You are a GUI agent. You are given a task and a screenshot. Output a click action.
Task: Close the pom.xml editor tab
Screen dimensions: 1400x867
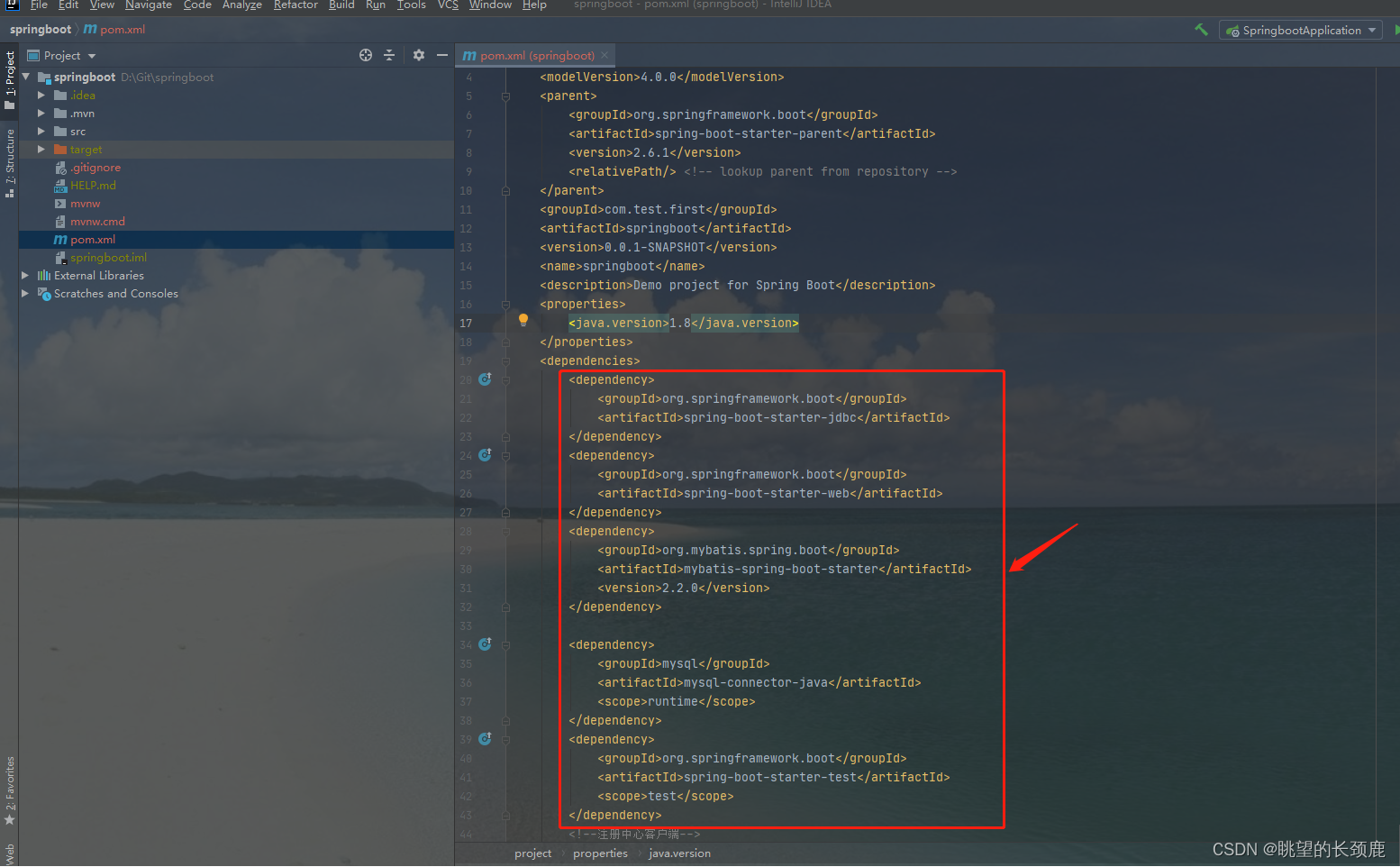[x=605, y=55]
